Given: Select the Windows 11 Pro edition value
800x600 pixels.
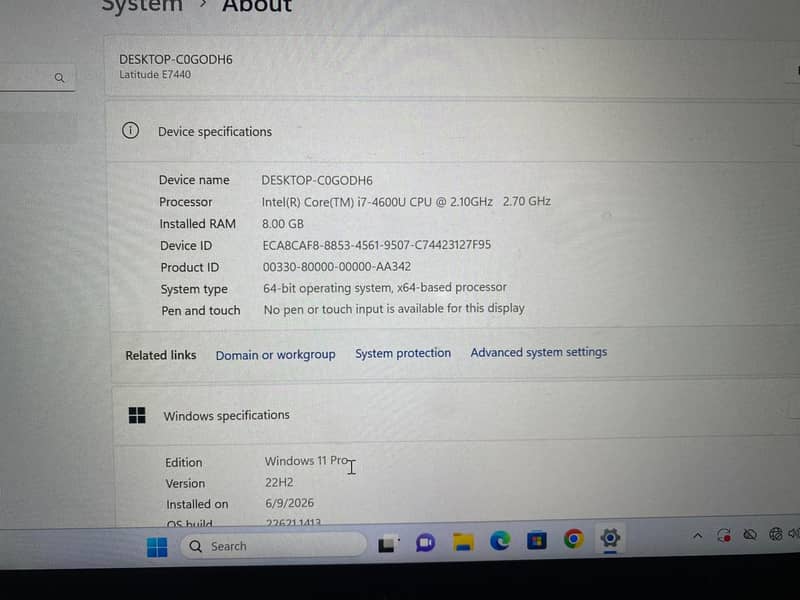Looking at the screenshot, I should (x=306, y=461).
